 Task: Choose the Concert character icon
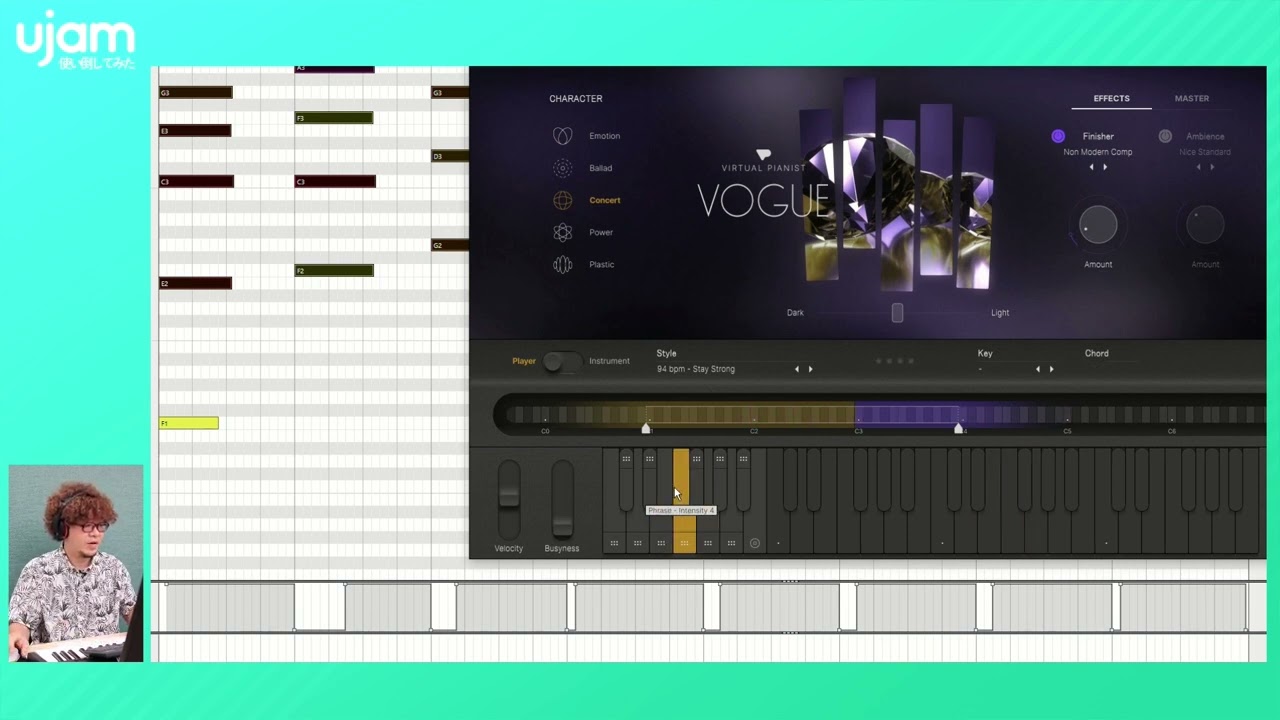(x=563, y=200)
